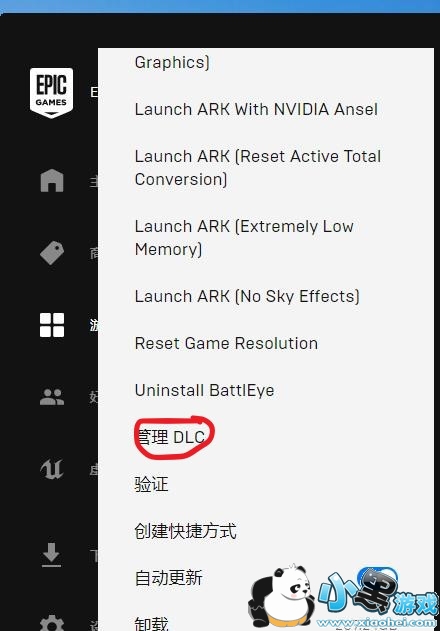Choose Launch ARK (Reset Active Total Conversion)
The image size is (440, 631).
coord(258,167)
